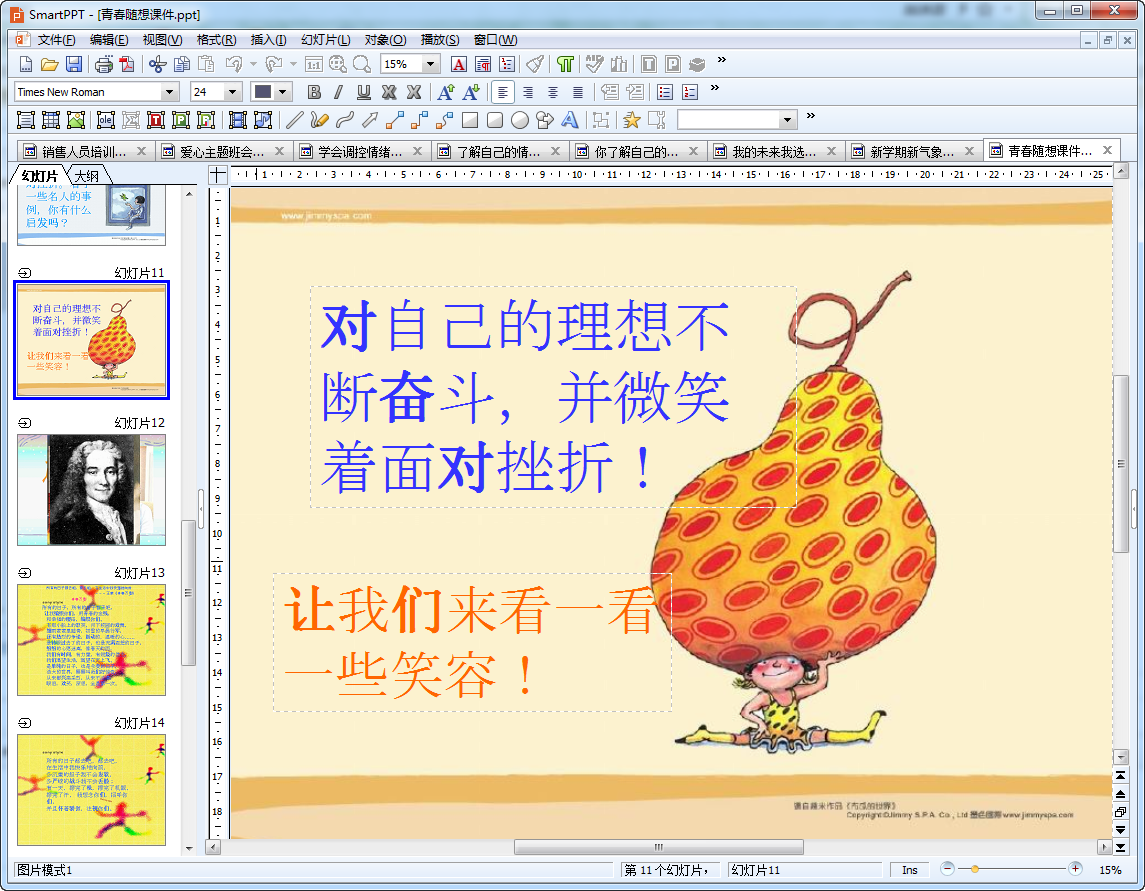Insert a picture frame icon

(75, 120)
